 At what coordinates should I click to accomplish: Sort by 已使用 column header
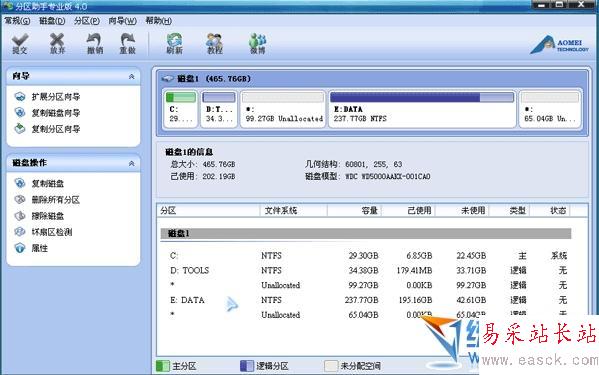pos(408,210)
